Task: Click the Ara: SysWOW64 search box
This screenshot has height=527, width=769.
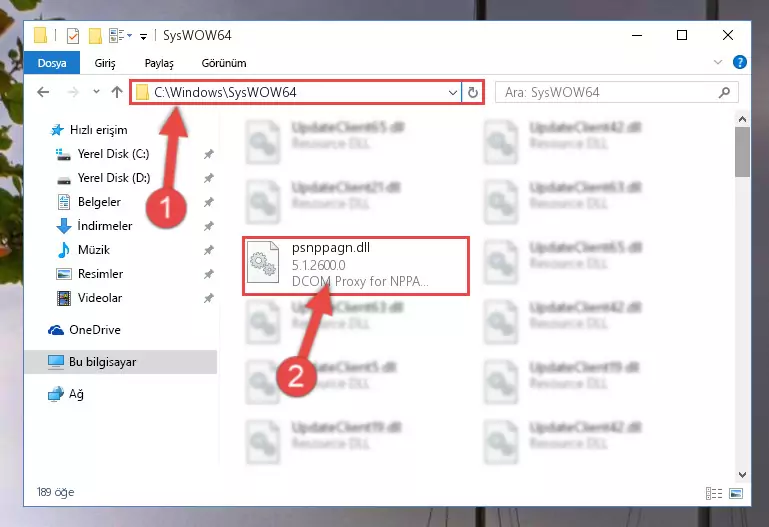Action: pyautogui.click(x=616, y=92)
